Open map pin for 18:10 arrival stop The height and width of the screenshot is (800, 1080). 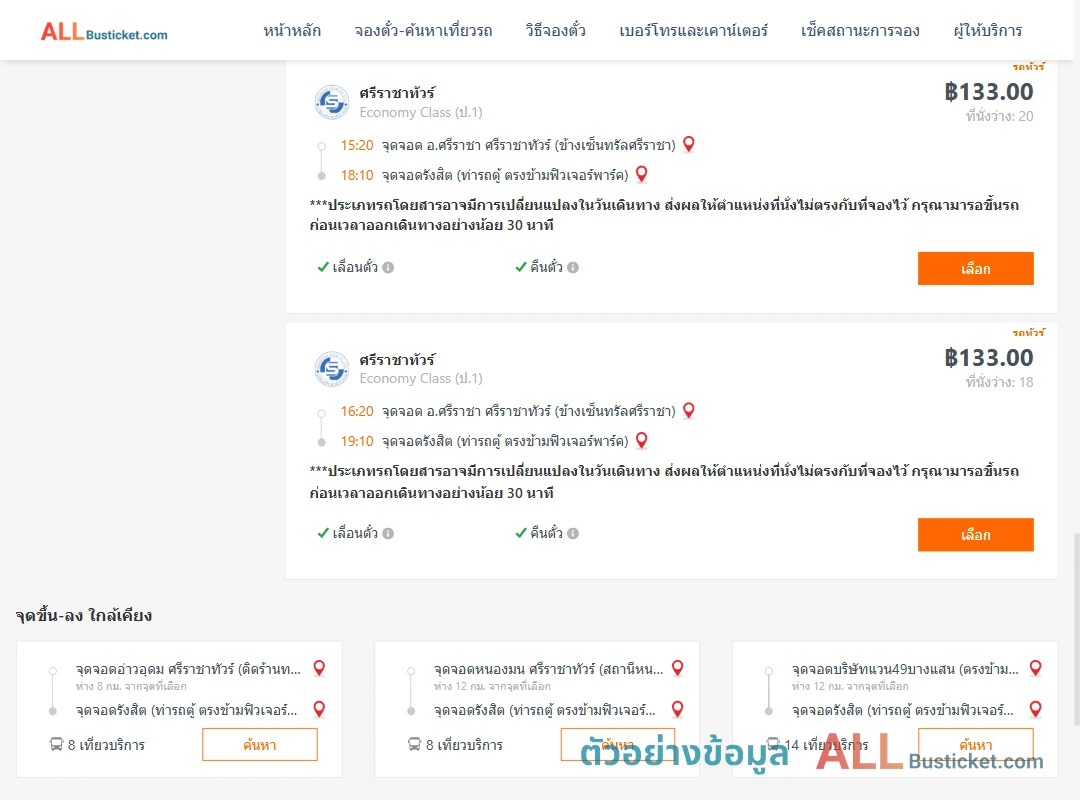[641, 174]
